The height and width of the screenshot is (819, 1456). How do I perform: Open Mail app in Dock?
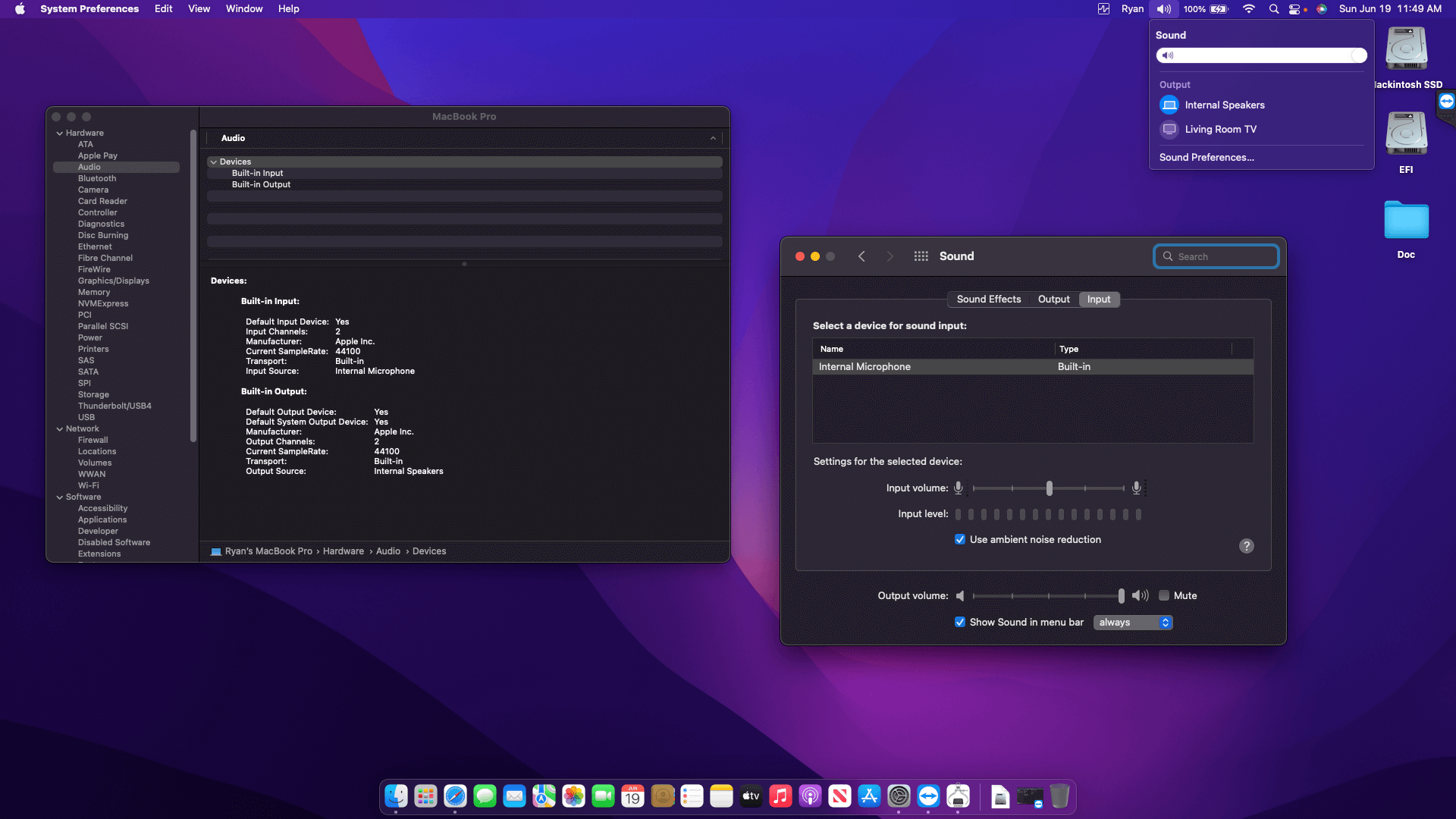514,796
